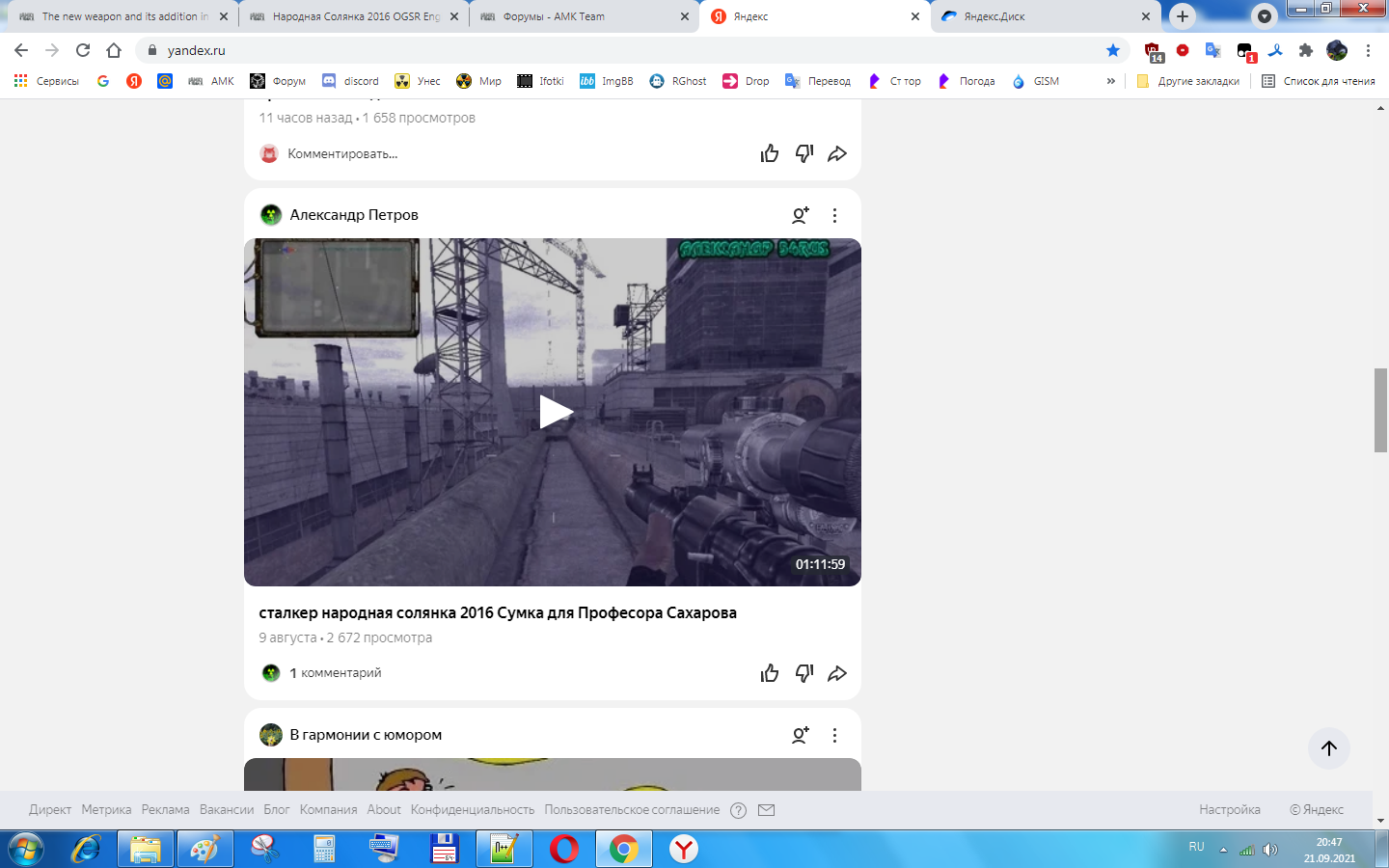Open more options for Александр Петров post

pyautogui.click(x=834, y=215)
